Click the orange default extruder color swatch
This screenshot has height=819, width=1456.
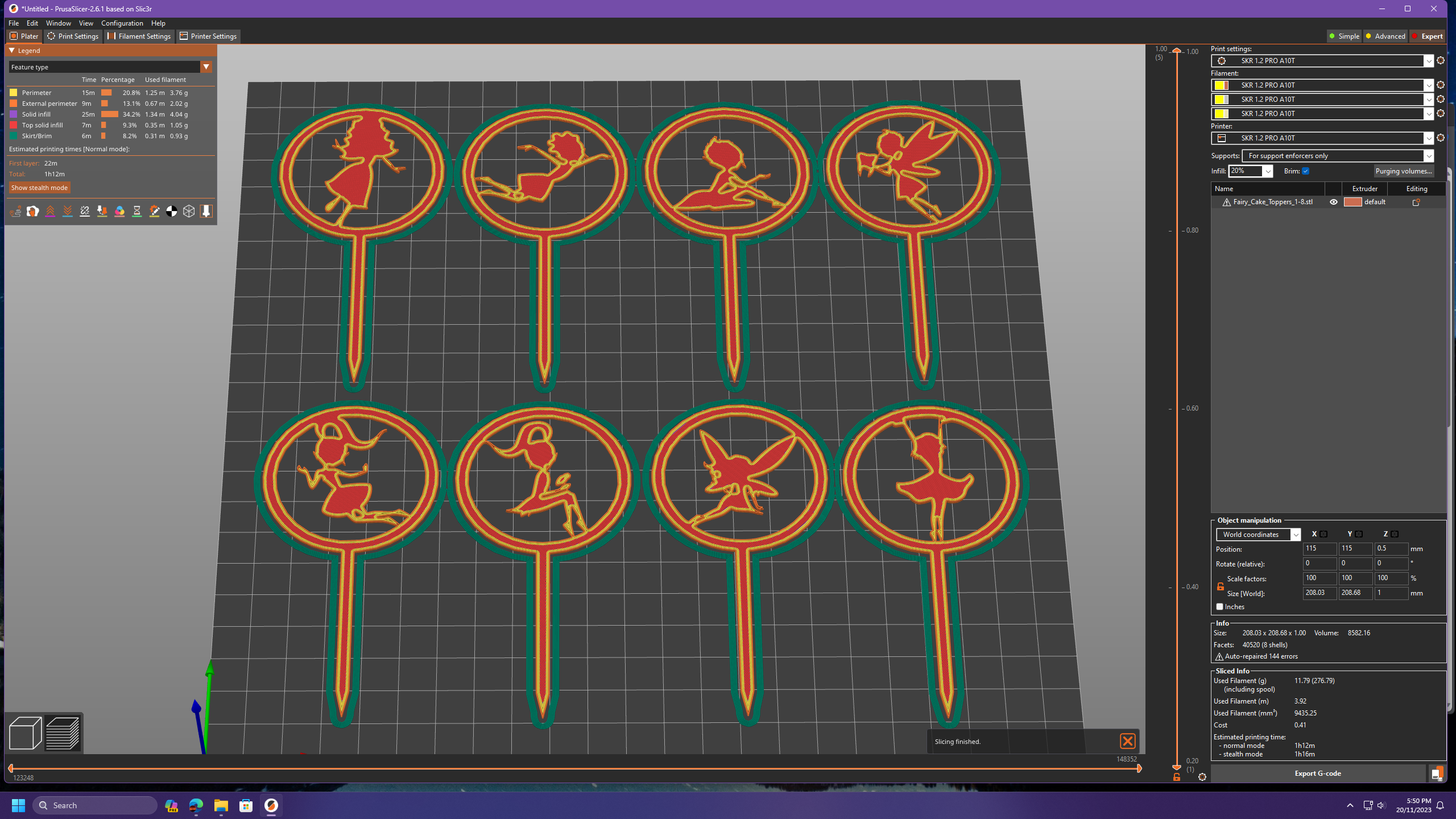click(x=1354, y=201)
